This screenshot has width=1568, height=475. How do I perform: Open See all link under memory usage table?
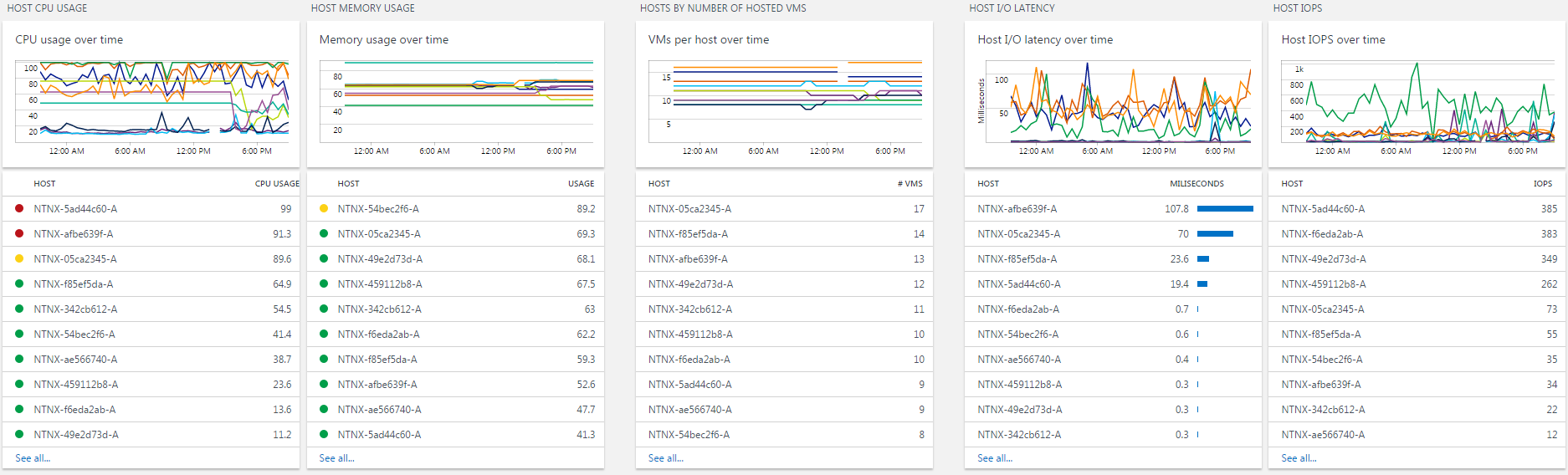pyautogui.click(x=337, y=458)
